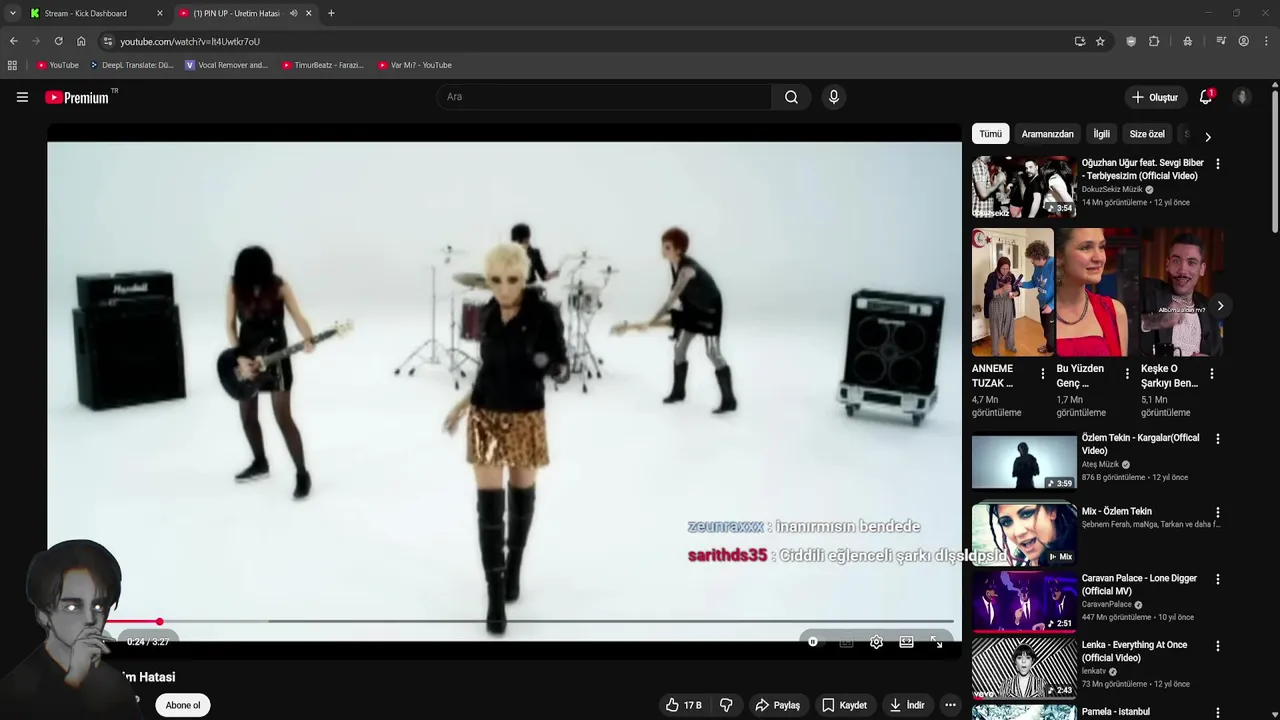Open the YouTube account avatar menu

[x=1242, y=97]
